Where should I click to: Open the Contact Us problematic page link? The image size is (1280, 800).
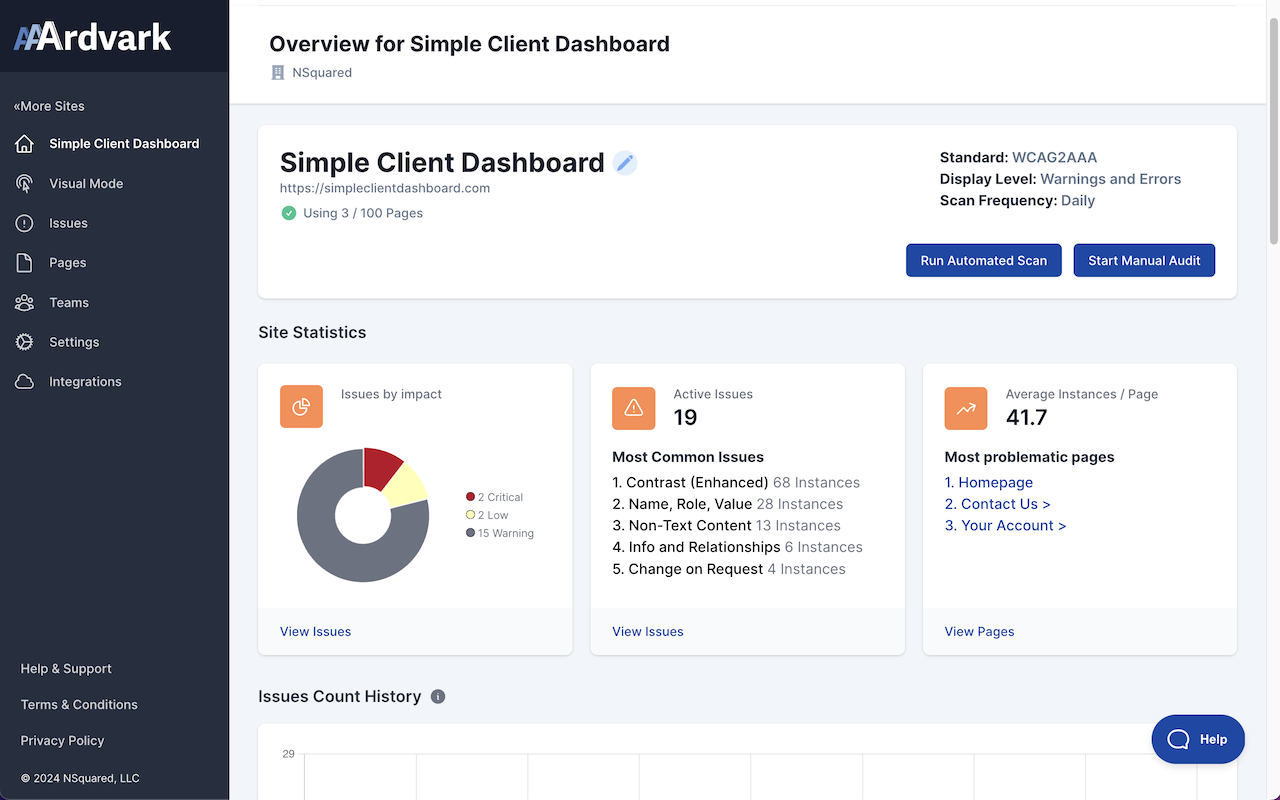pyautogui.click(x=998, y=504)
